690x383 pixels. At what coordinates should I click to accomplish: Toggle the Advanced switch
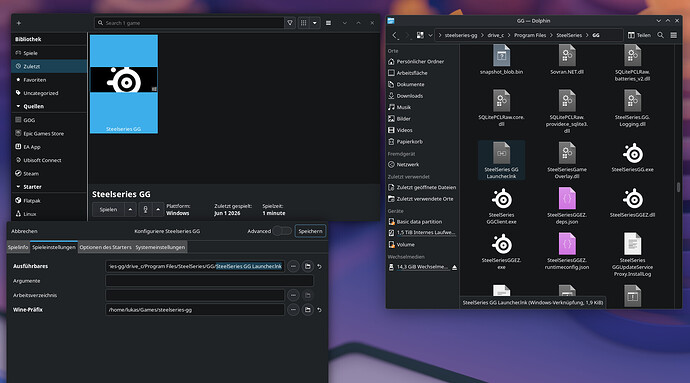(x=282, y=231)
